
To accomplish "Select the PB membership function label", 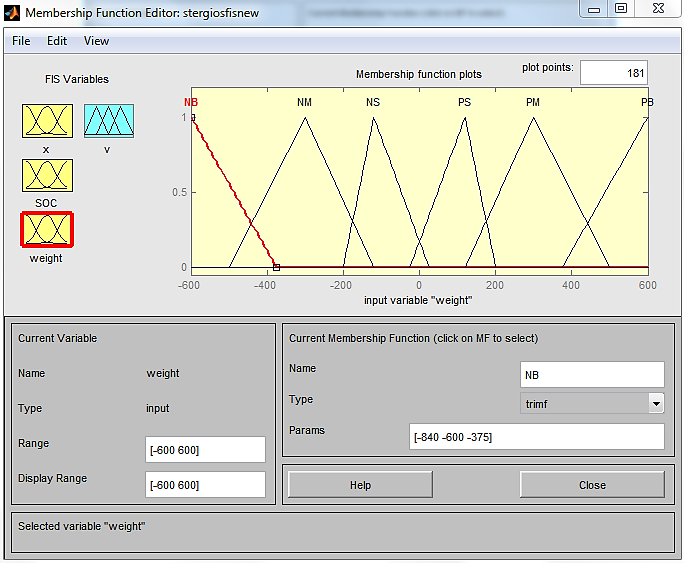I will click(647, 102).
